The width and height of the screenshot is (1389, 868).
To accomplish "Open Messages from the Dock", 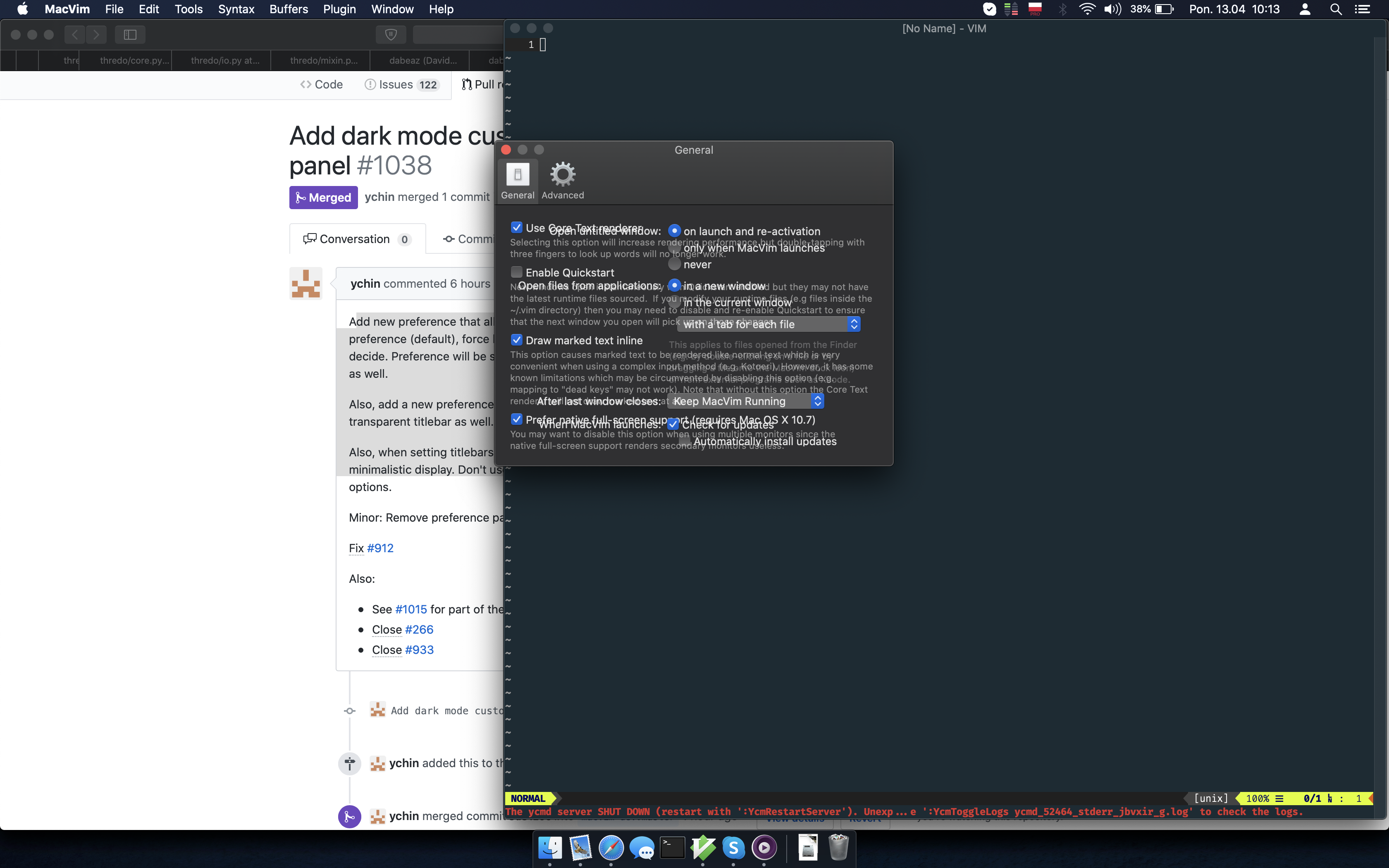I will tap(642, 847).
